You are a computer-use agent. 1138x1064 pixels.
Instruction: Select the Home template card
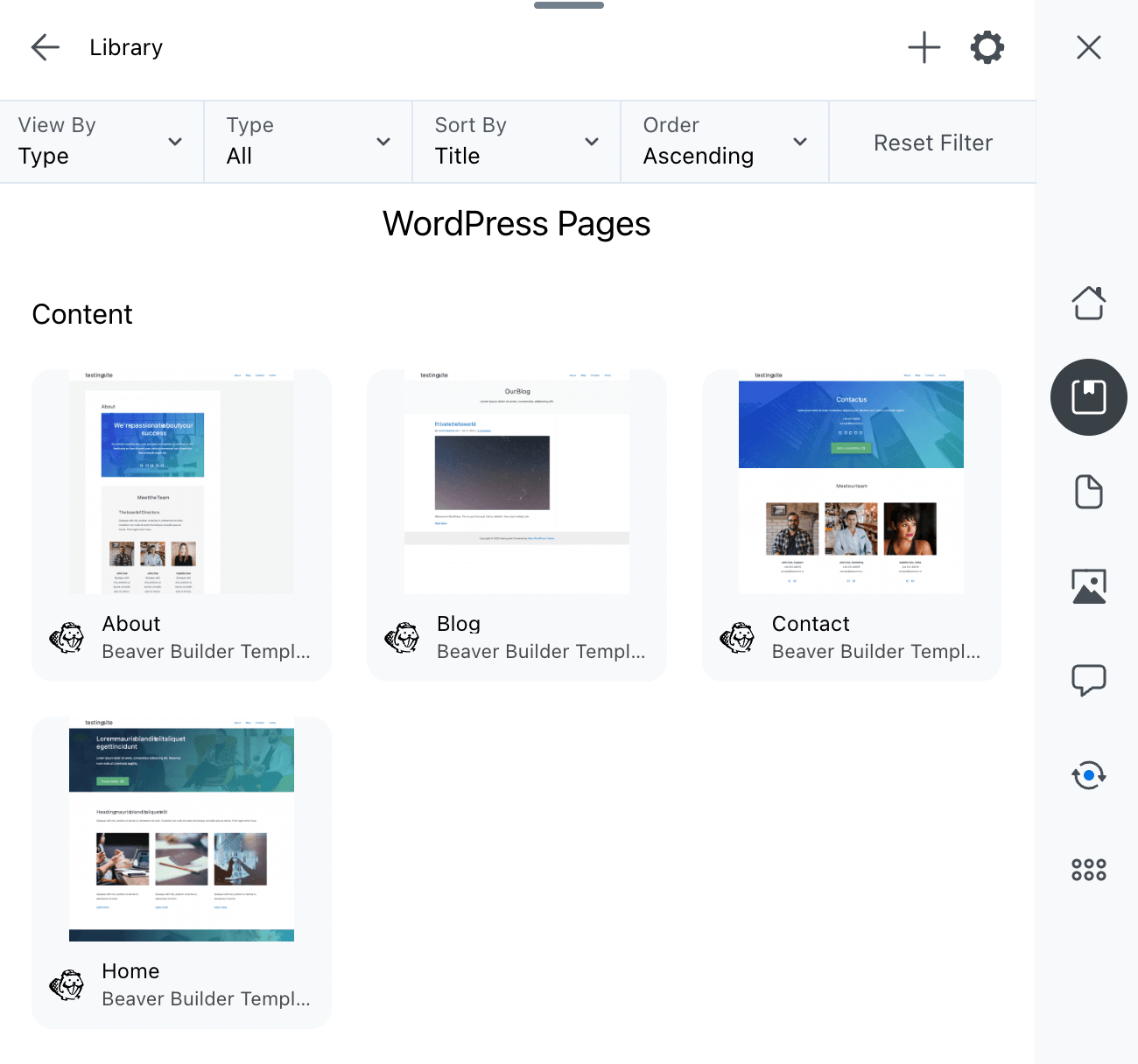[x=181, y=871]
